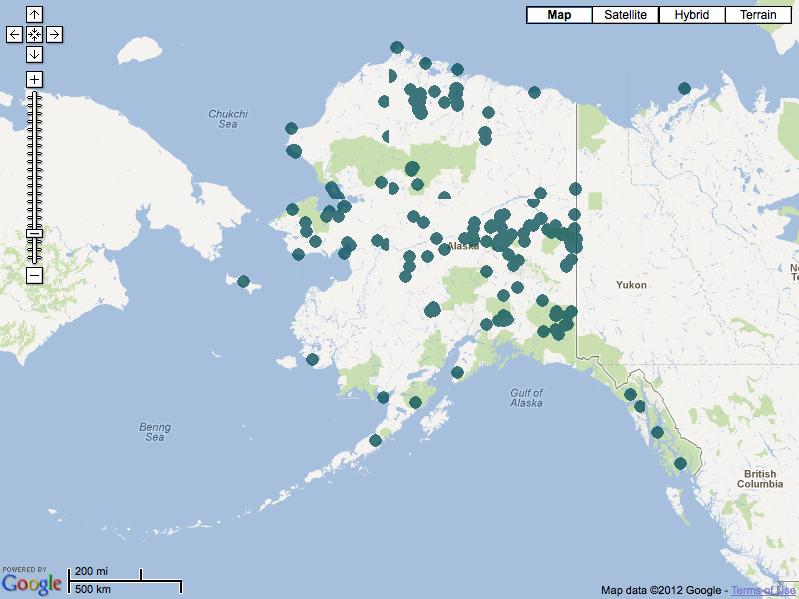Pan the map right with the arrow

click(54, 35)
